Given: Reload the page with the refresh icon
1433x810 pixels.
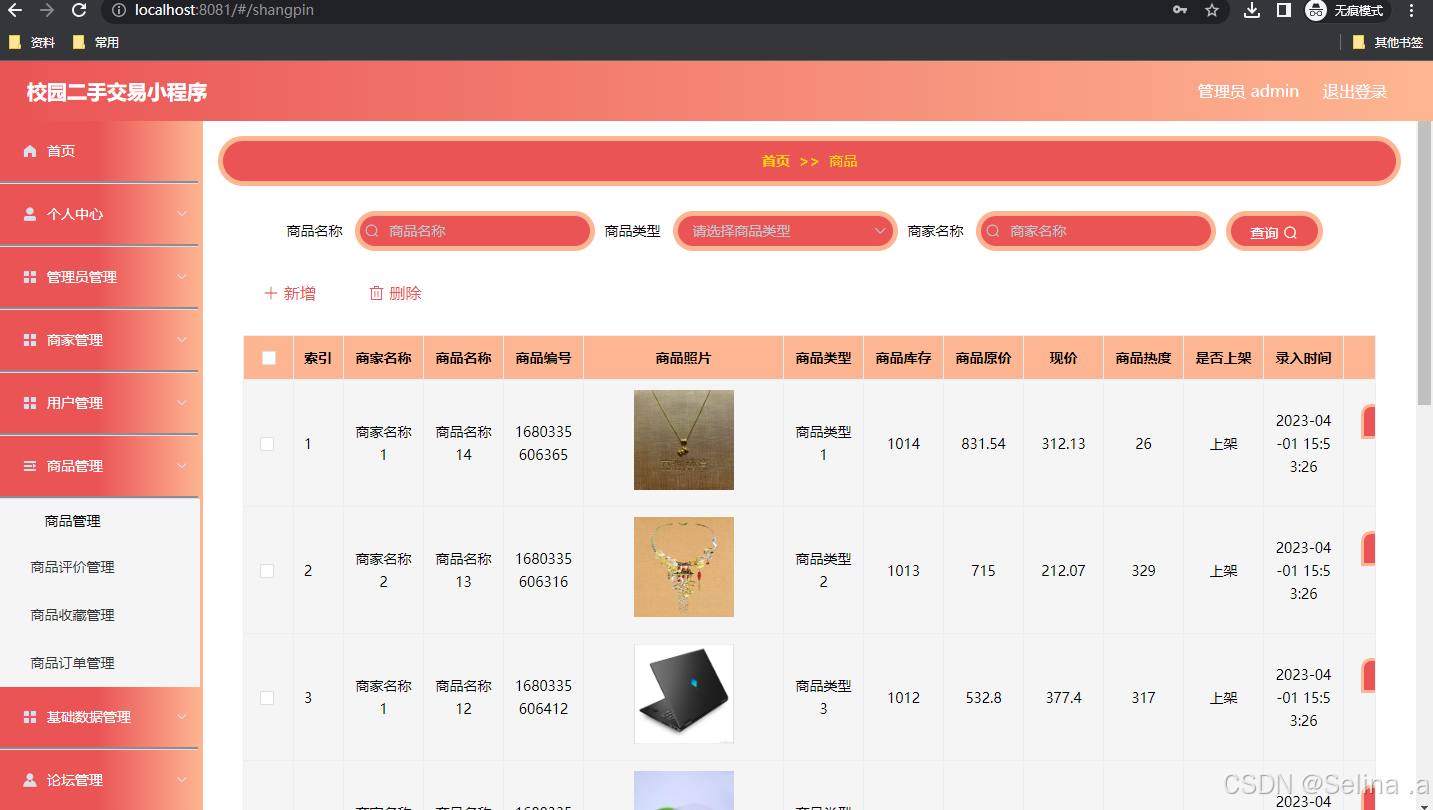Looking at the screenshot, I should 79,10.
